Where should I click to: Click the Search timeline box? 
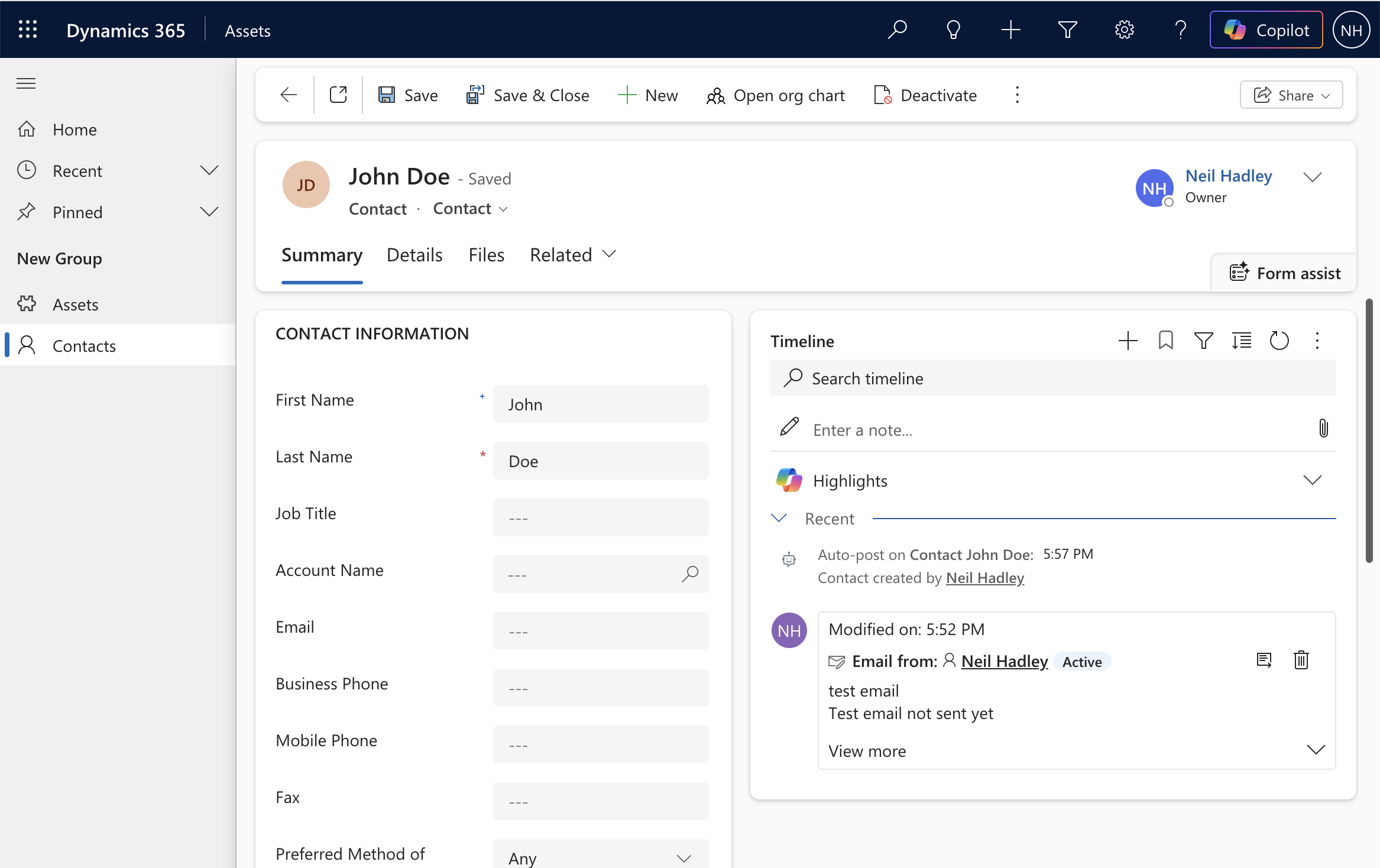1053,378
